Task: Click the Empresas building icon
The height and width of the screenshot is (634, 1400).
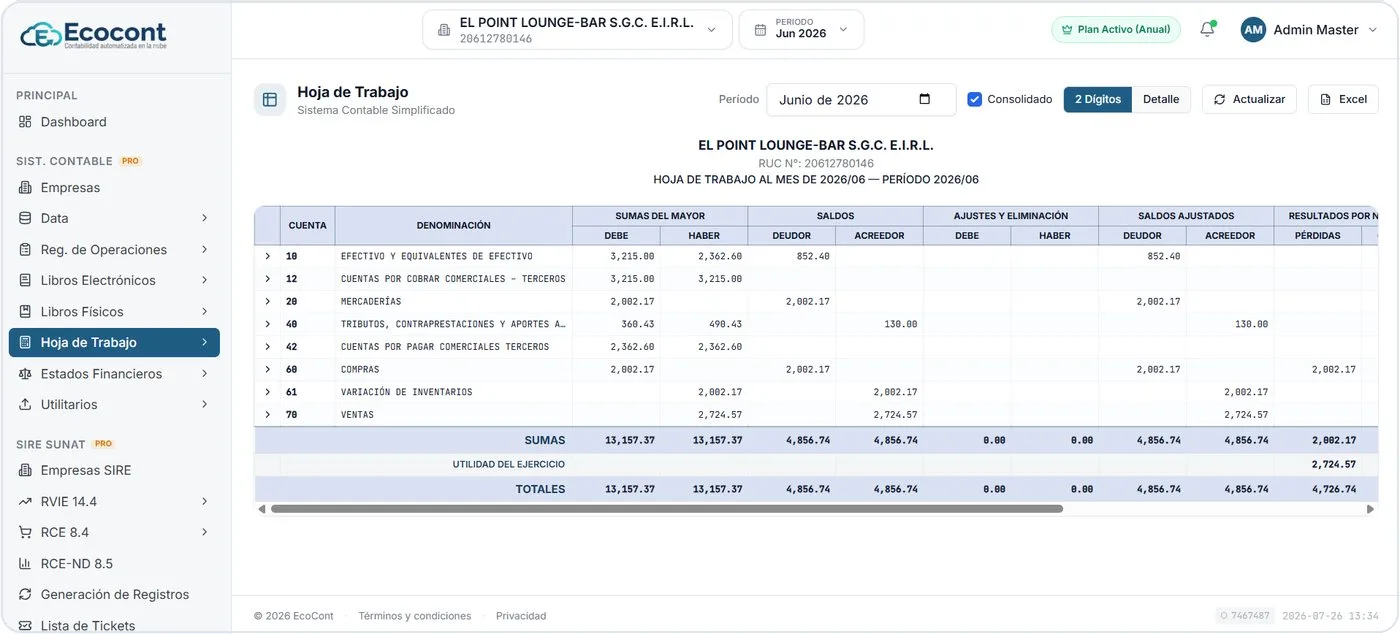Action: tap(25, 188)
